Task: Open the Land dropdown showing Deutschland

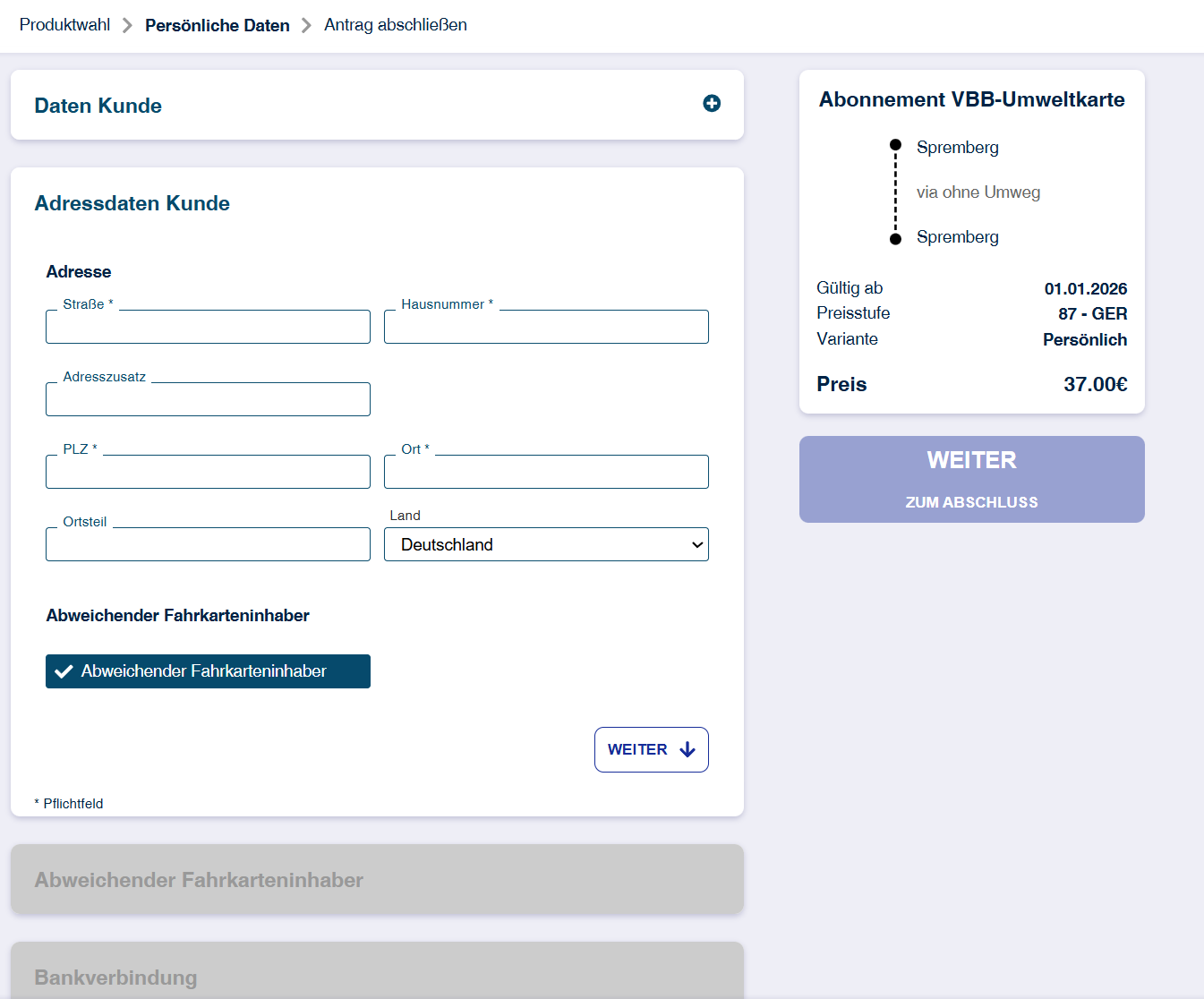Action: click(546, 544)
